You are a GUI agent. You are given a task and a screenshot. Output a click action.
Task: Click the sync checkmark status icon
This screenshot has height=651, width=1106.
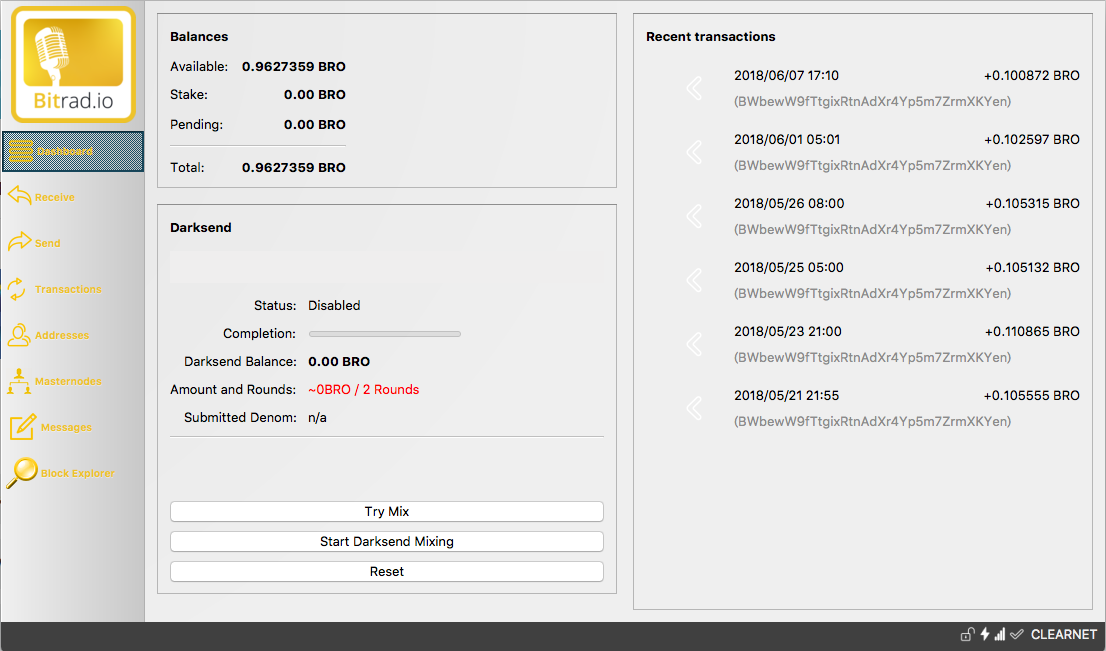click(x=1017, y=634)
